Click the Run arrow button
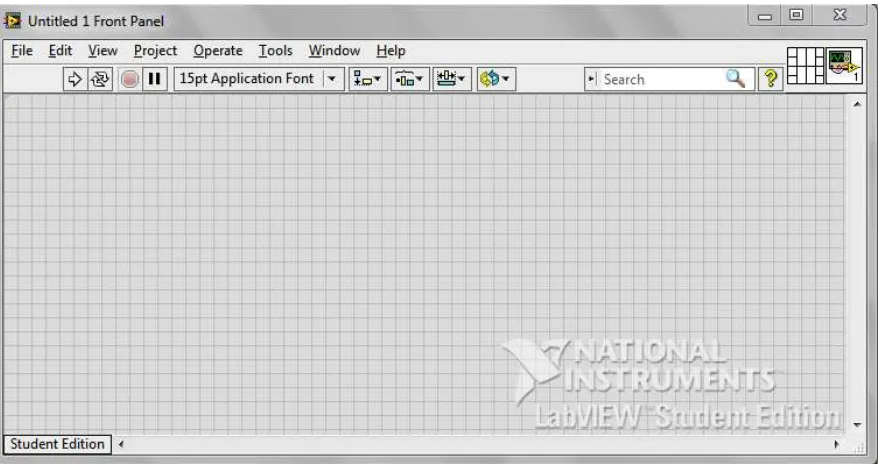 [x=74, y=79]
